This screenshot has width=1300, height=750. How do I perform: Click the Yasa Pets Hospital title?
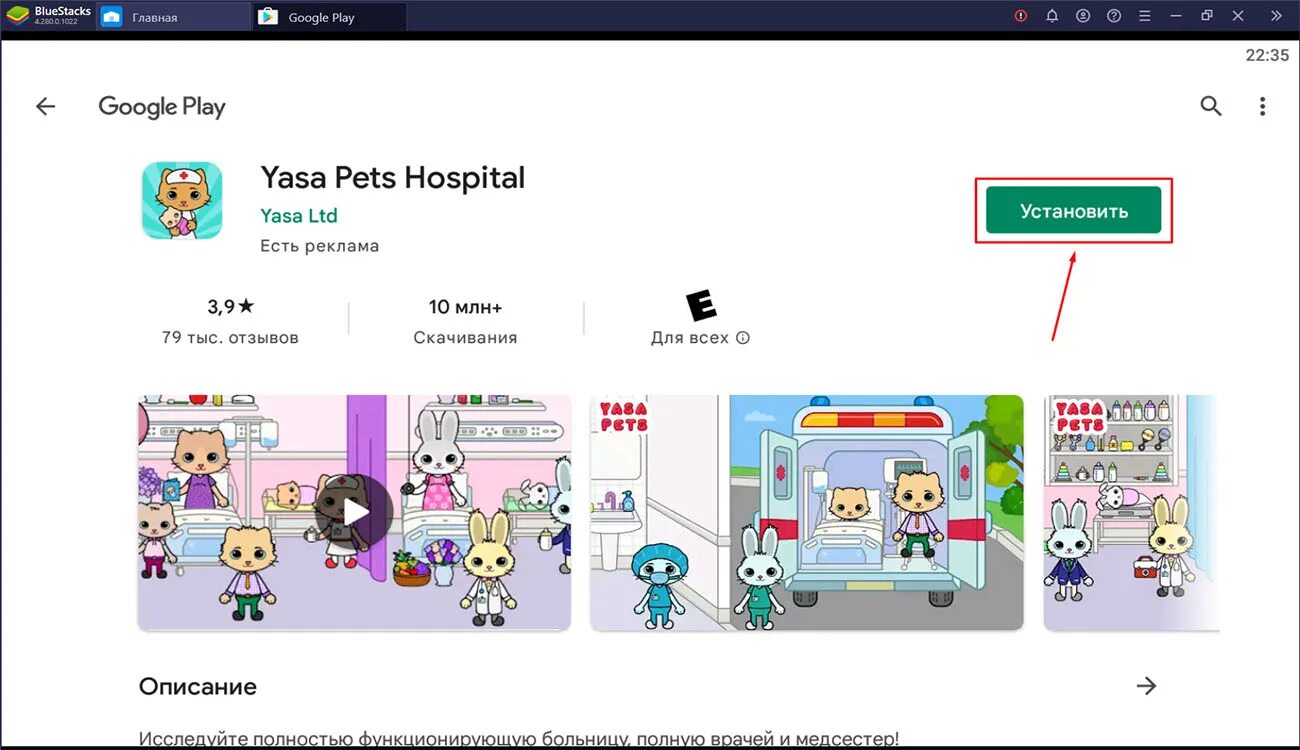pyautogui.click(x=392, y=178)
